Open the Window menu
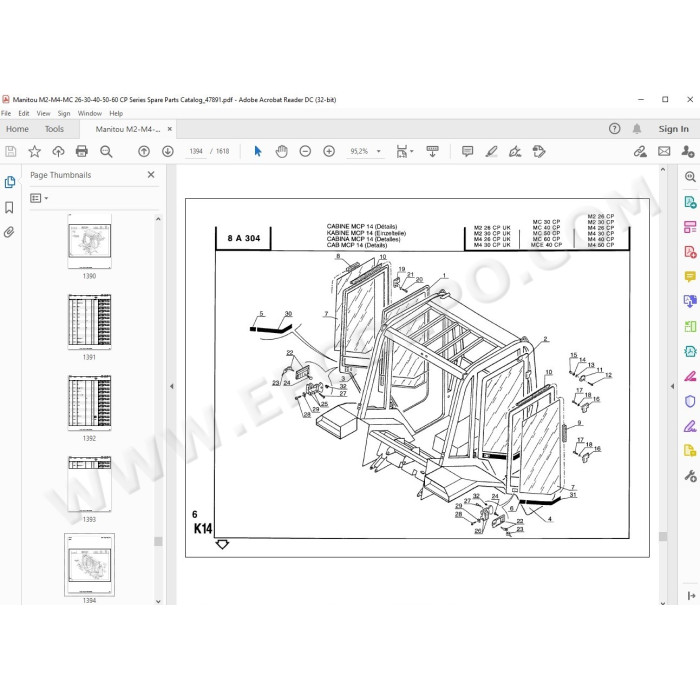 pos(90,113)
